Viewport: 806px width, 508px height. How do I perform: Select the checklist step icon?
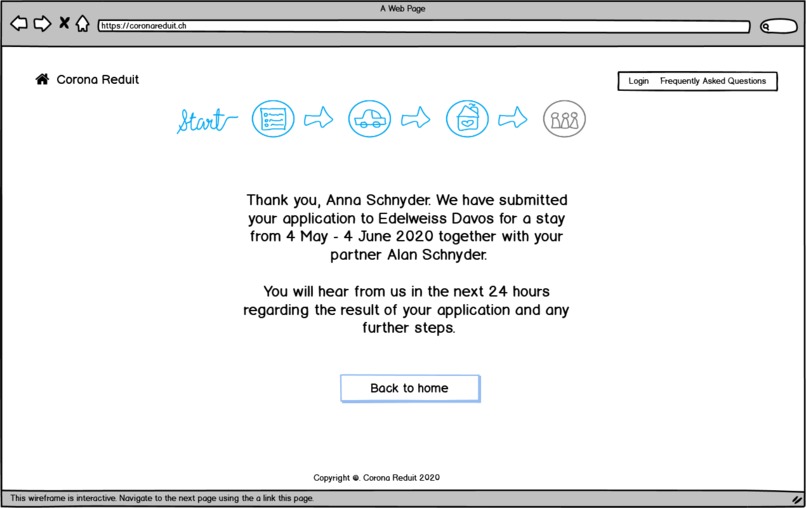(x=273, y=119)
